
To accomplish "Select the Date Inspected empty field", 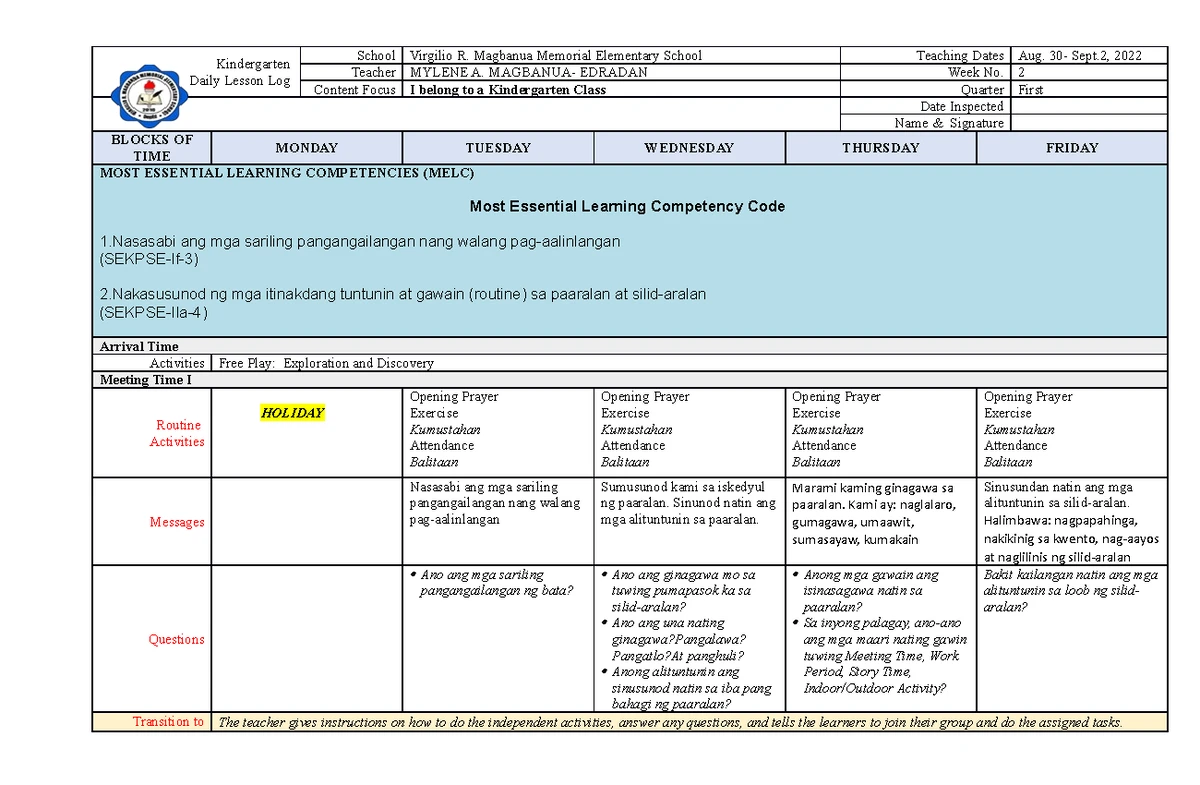I will coord(1090,106).
